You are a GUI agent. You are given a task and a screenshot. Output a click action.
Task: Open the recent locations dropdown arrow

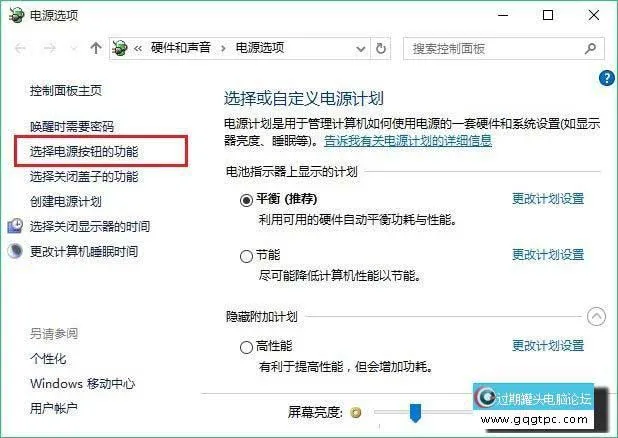[73, 48]
